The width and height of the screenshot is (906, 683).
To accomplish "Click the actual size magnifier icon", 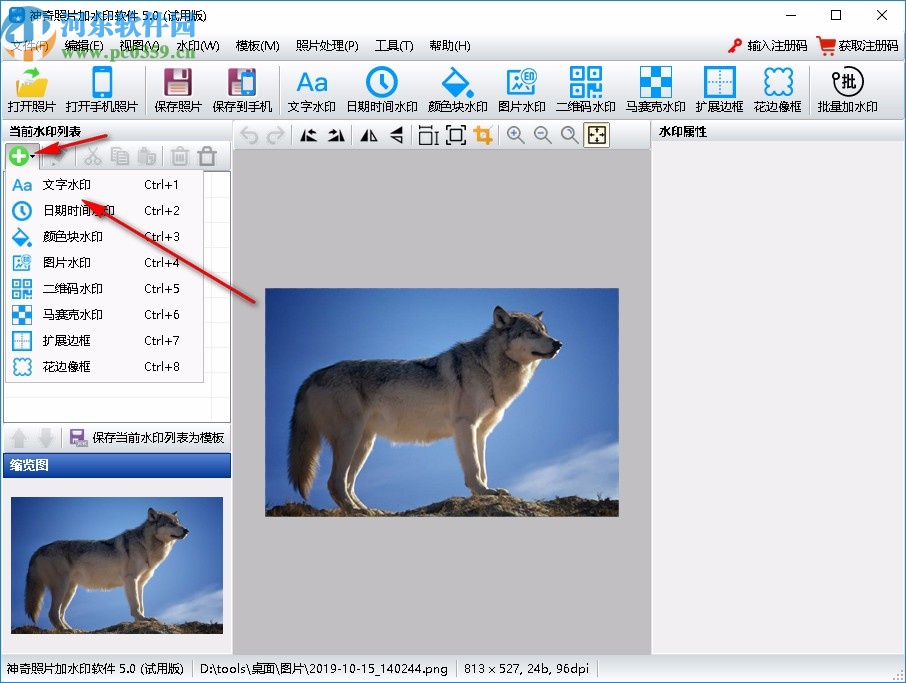I will pyautogui.click(x=570, y=135).
